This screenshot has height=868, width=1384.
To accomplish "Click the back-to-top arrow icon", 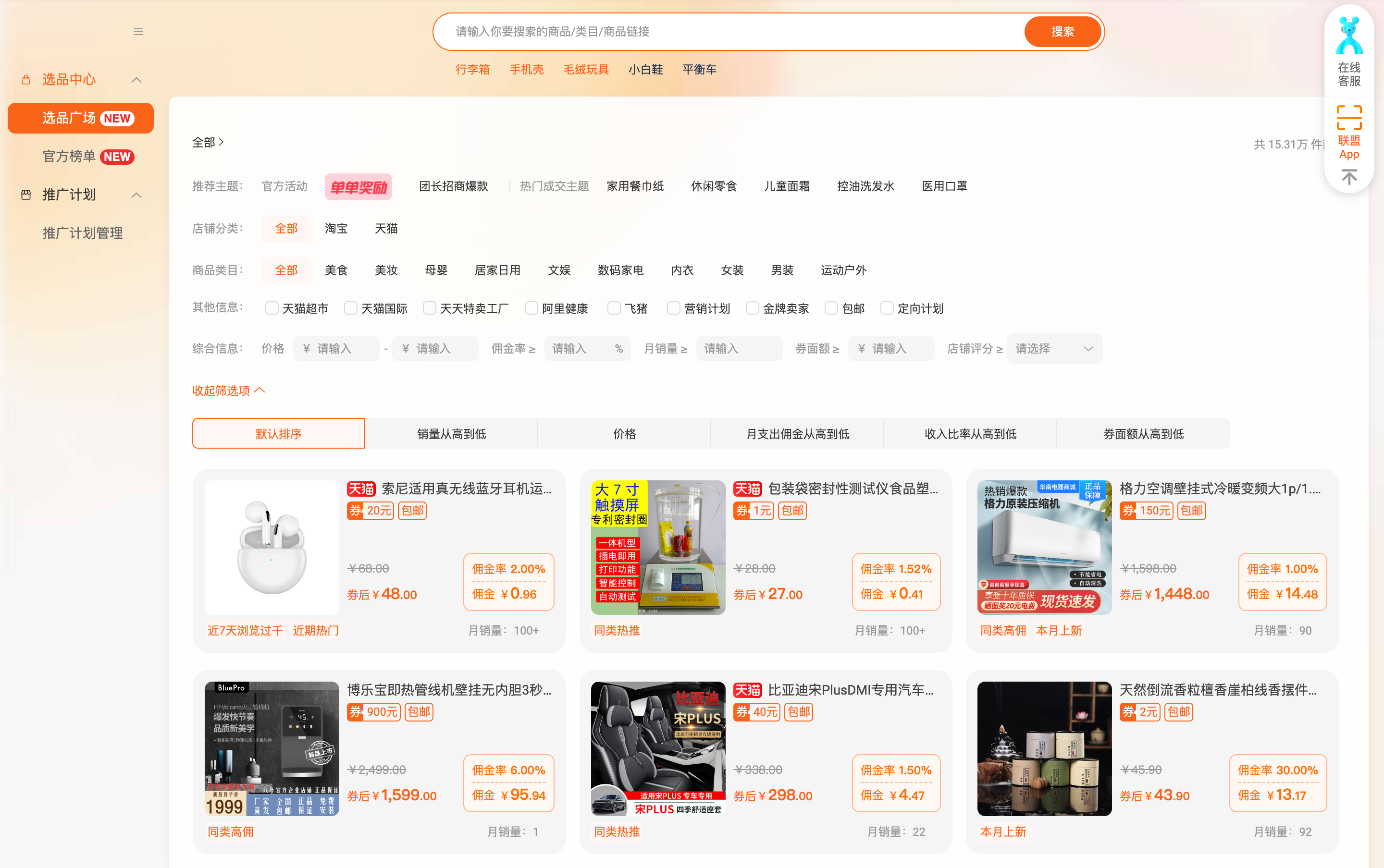I will click(1349, 177).
